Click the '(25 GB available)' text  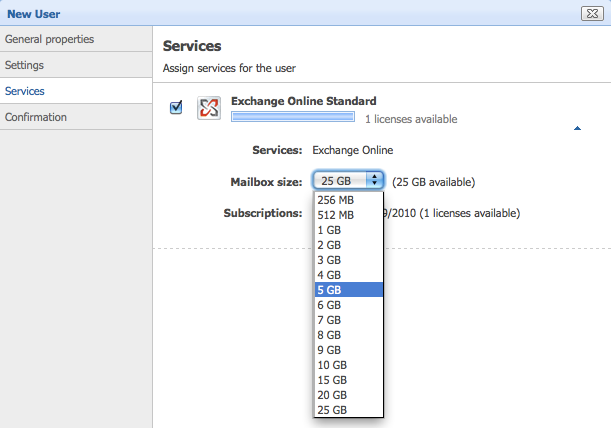pos(433,182)
